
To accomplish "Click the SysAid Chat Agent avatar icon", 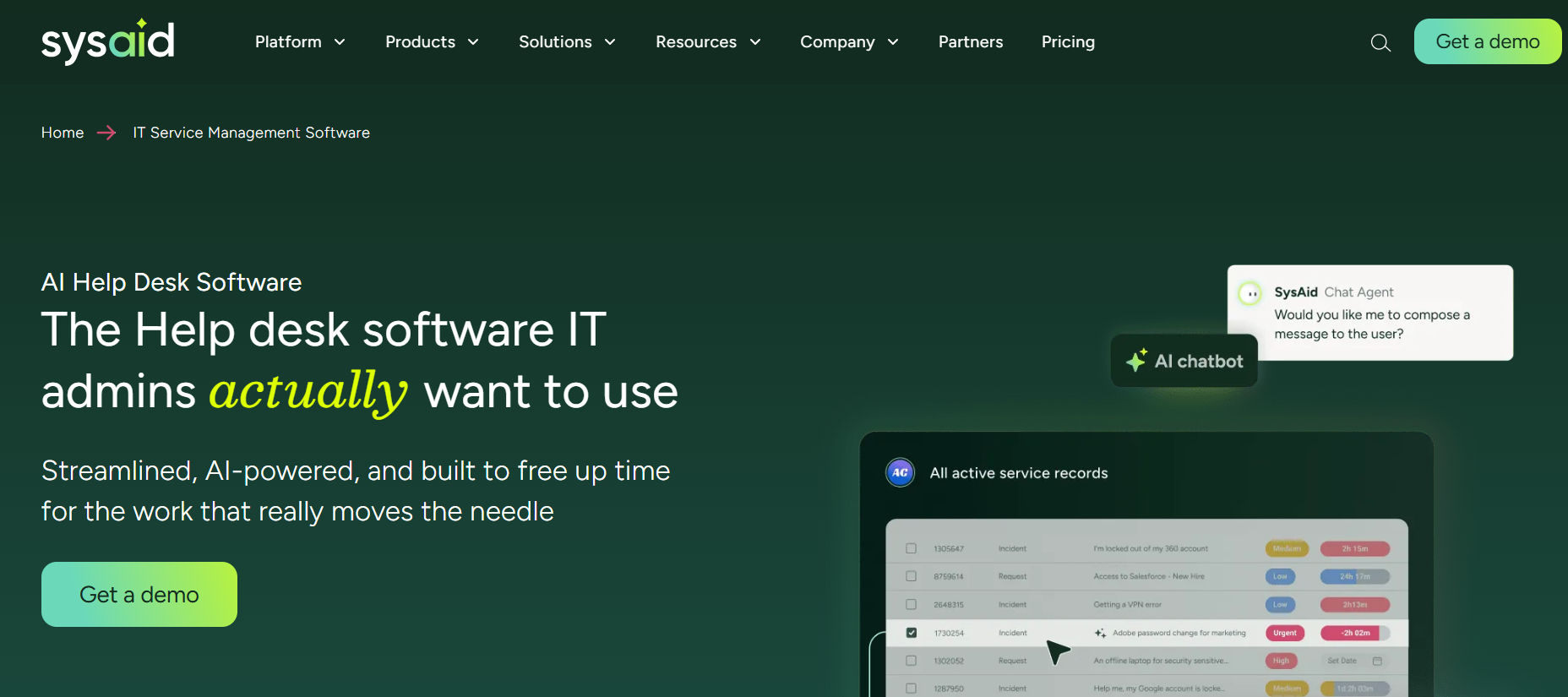I will click(x=1250, y=293).
